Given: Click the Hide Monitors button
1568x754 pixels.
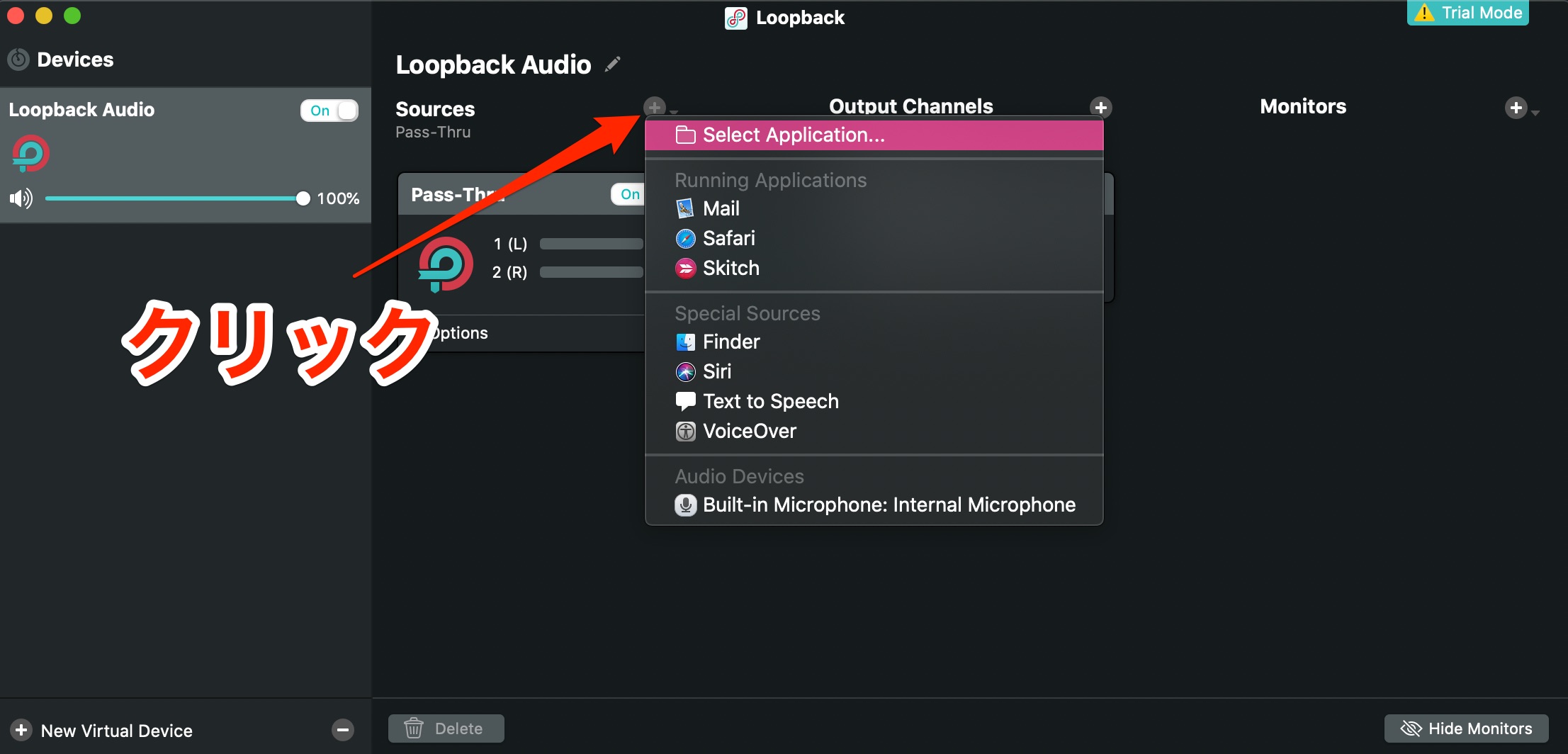Looking at the screenshot, I should [1466, 728].
